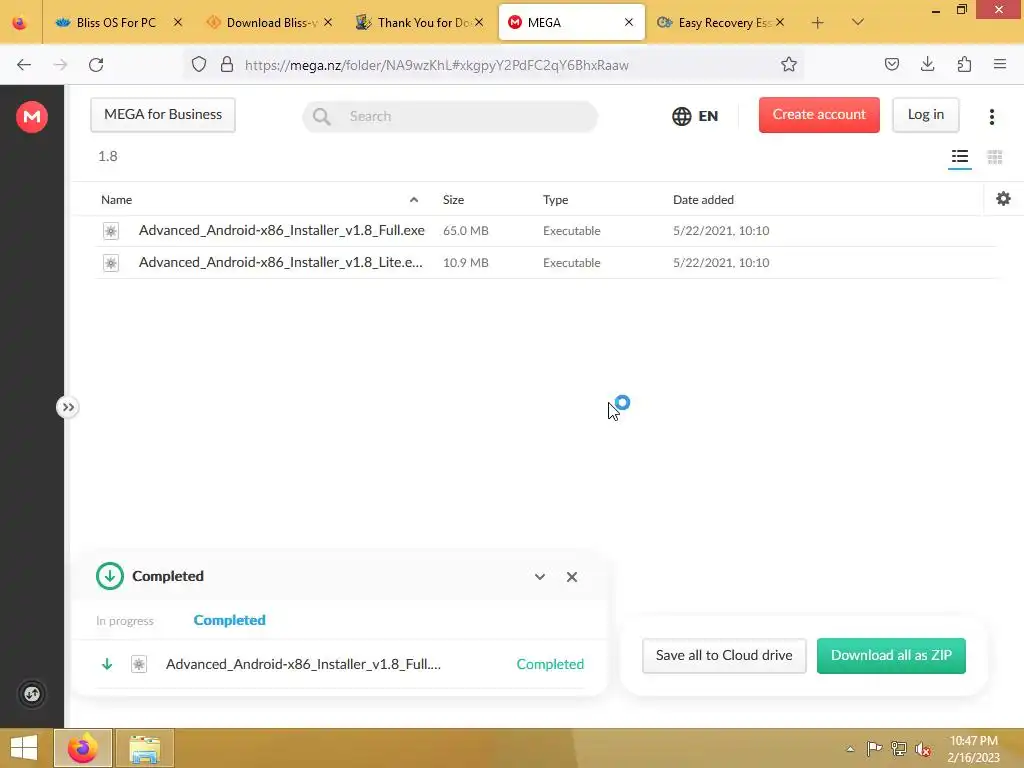The image size is (1024, 768).
Task: Show hidden system tray icons
Action: tap(850, 749)
